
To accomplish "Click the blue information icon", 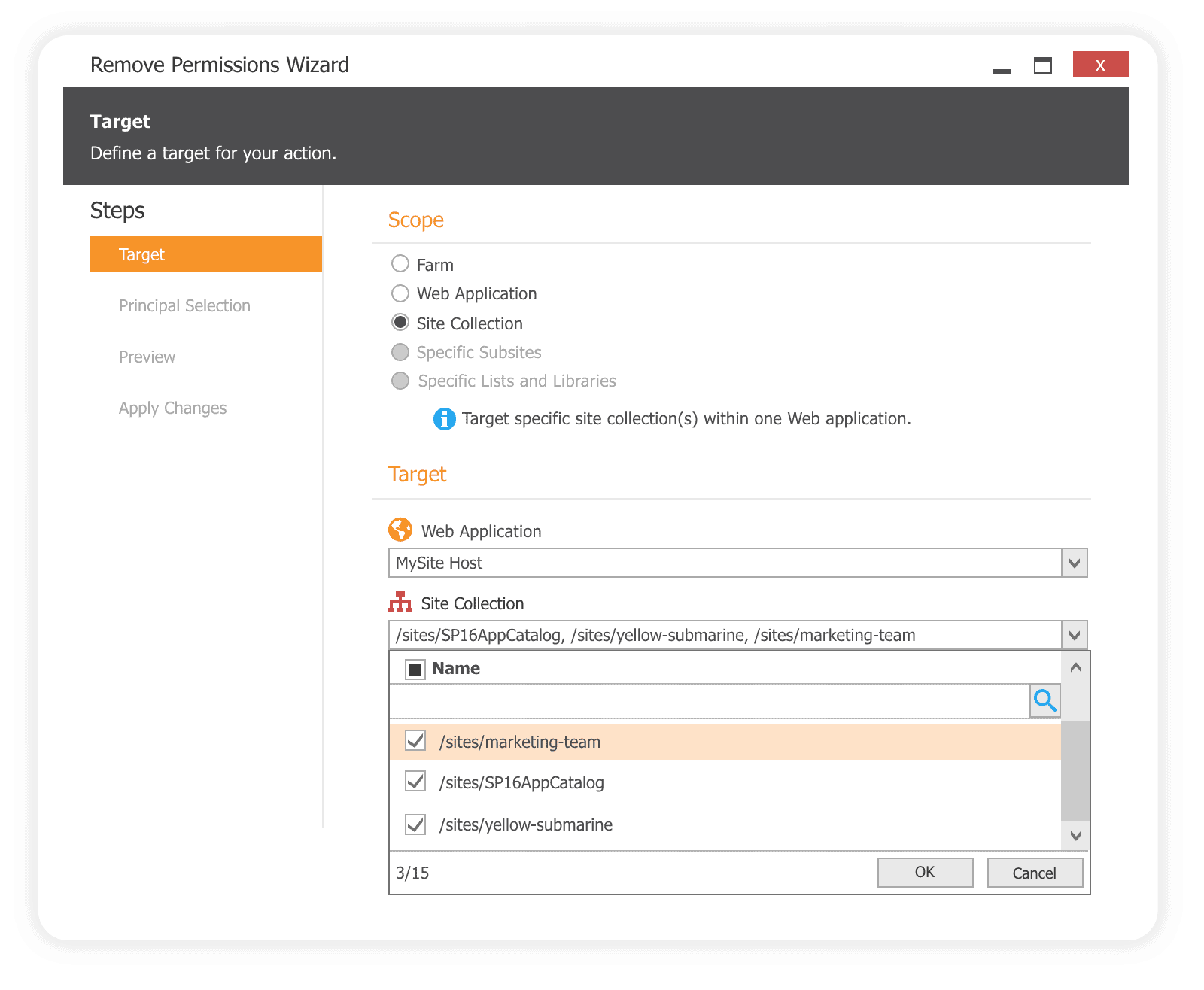I will (x=445, y=419).
